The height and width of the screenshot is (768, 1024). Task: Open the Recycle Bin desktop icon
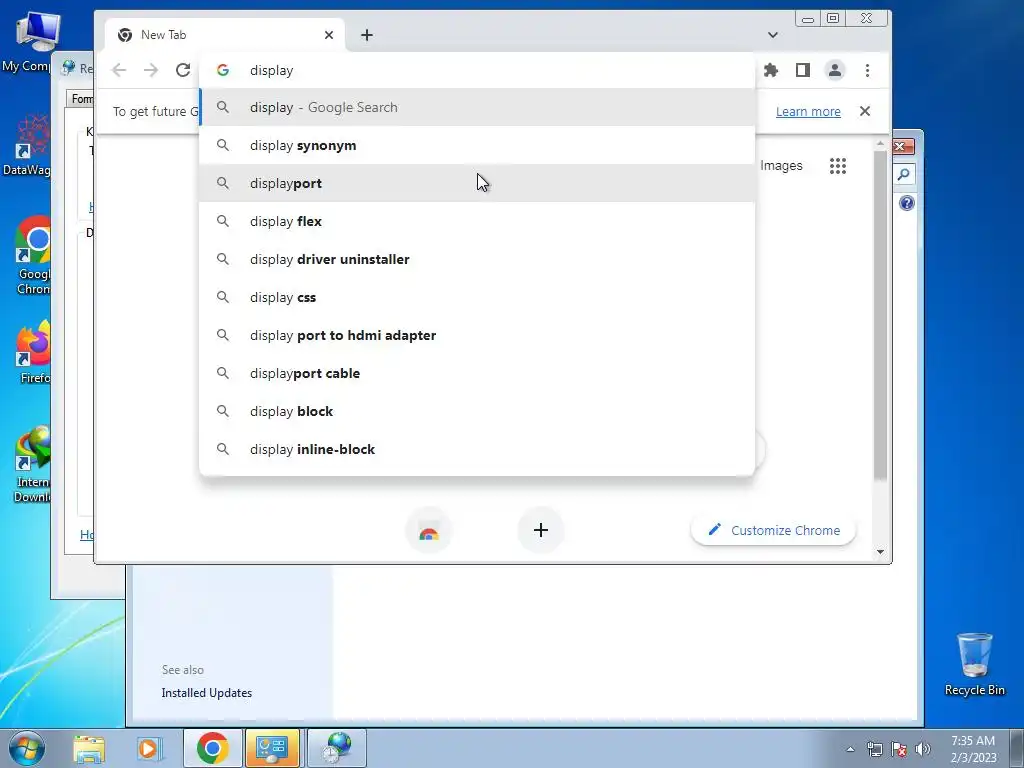click(974, 665)
